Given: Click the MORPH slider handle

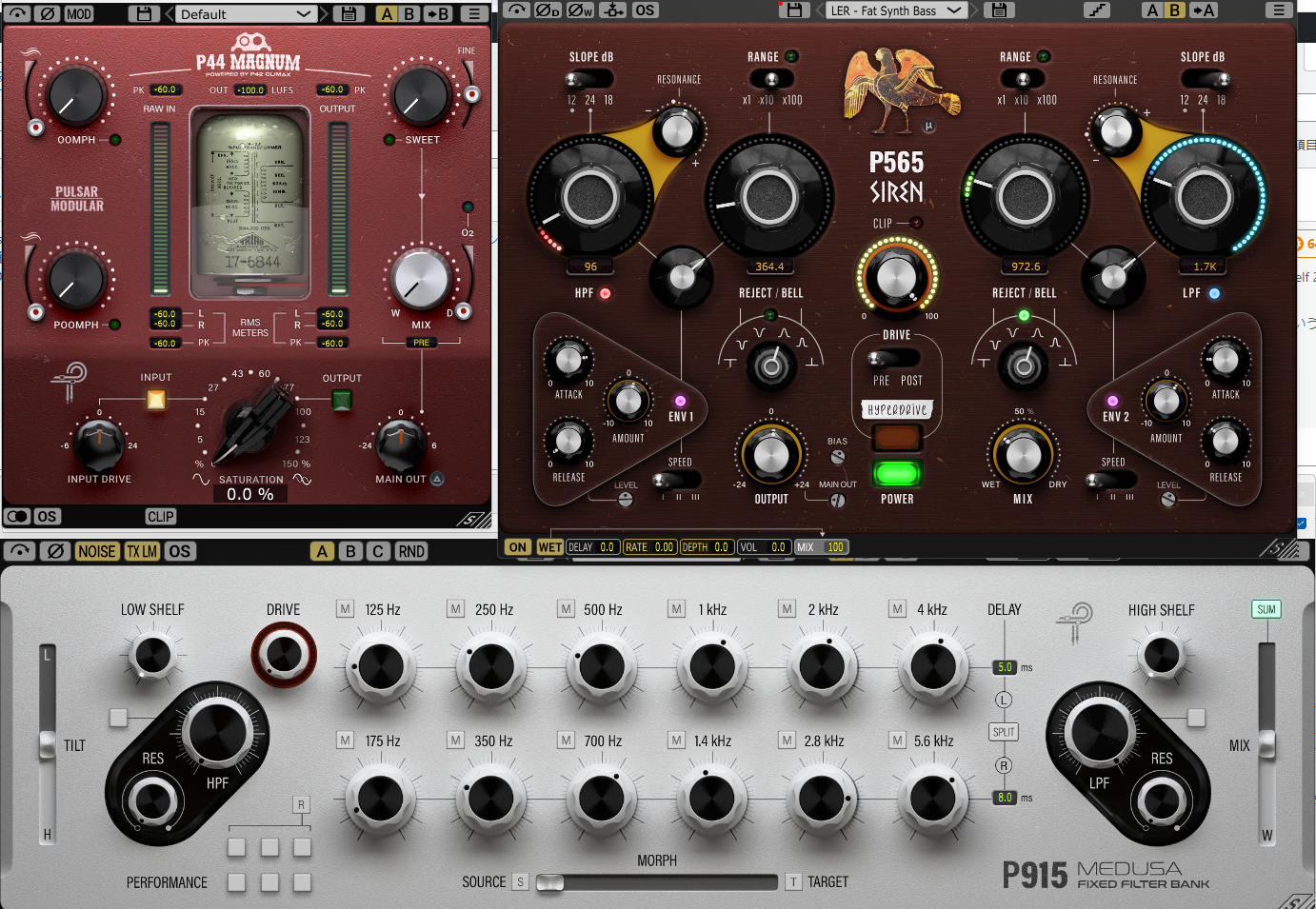Looking at the screenshot, I should pyautogui.click(x=549, y=882).
